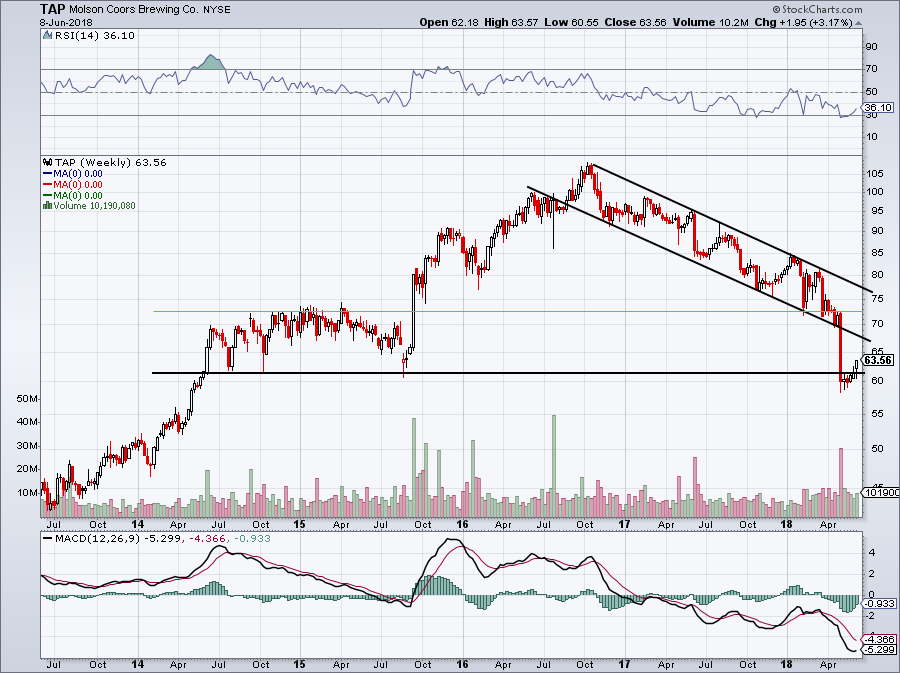Click the Close 63.56 header value

(x=635, y=22)
